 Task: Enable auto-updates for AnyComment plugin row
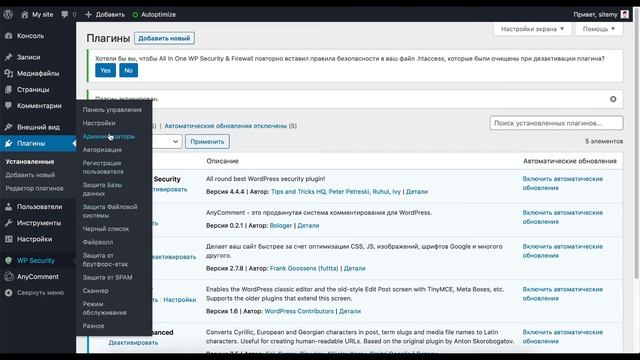click(x=562, y=217)
